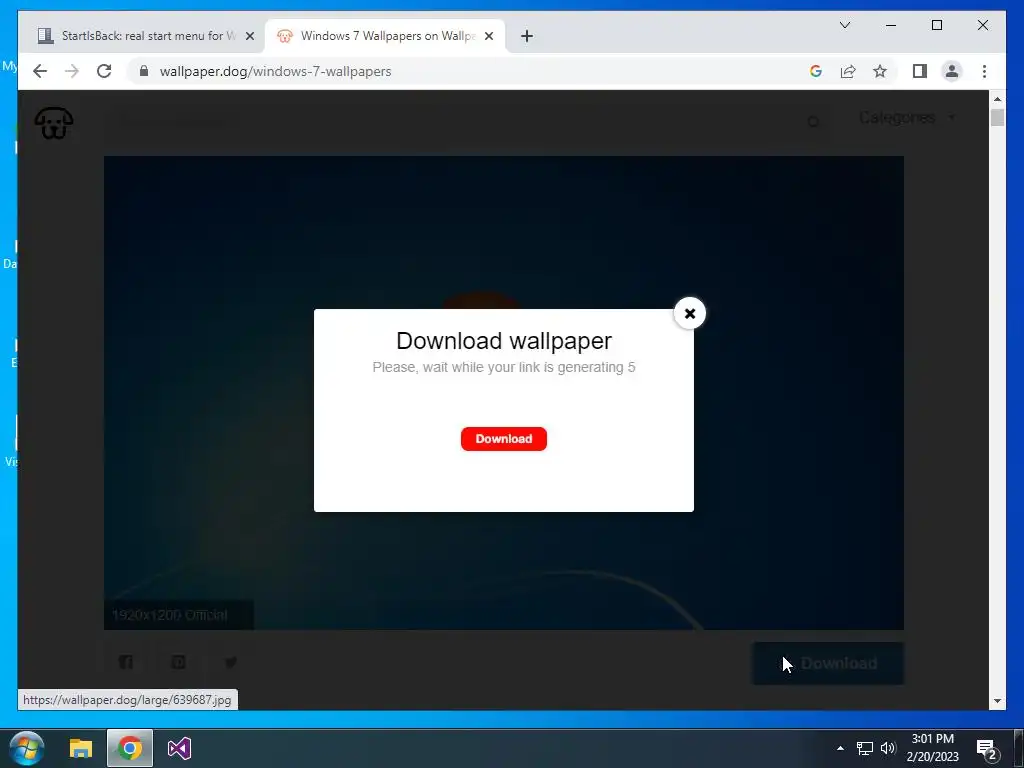Image resolution: width=1024 pixels, height=768 pixels.
Task: Click the dimmed page Download button
Action: [828, 664]
